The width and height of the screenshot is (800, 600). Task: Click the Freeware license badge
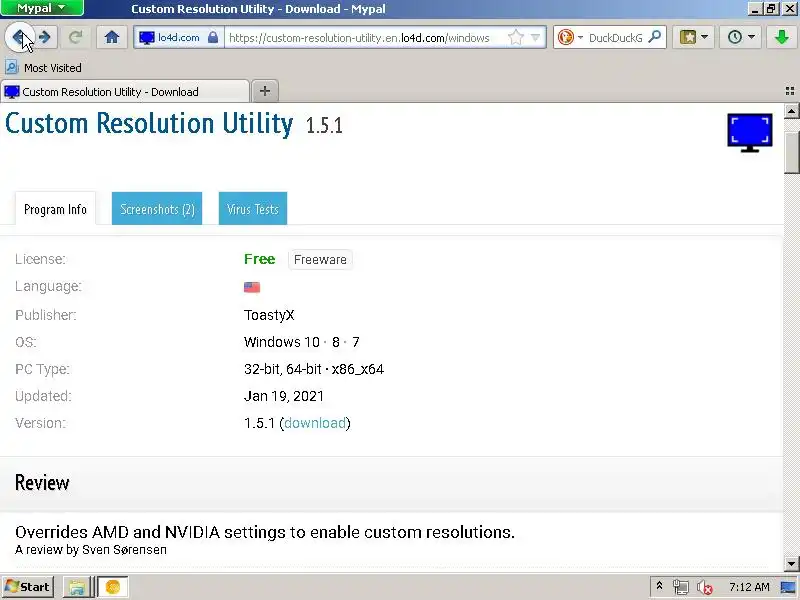tap(320, 259)
